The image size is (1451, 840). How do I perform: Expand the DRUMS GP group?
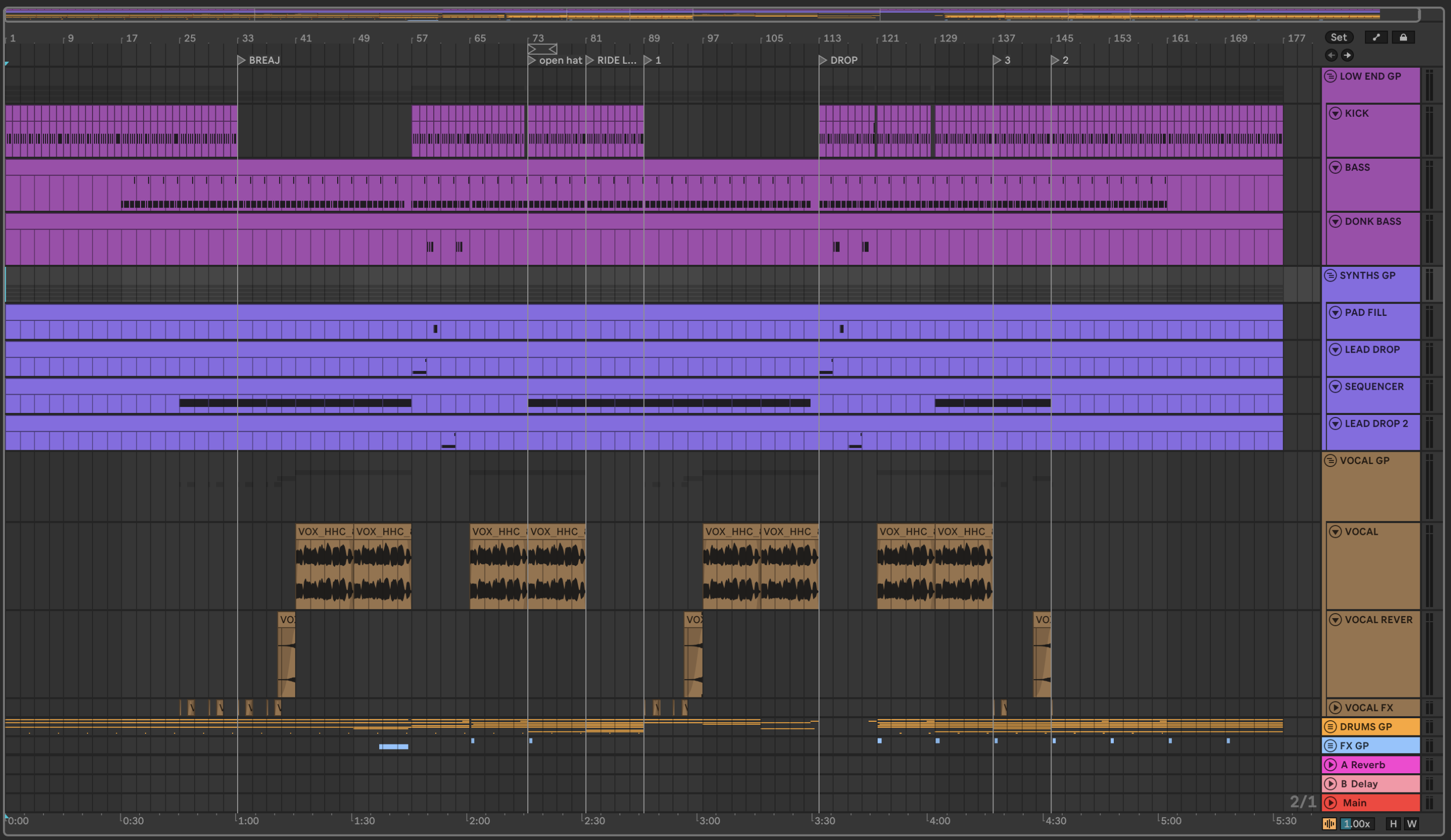tap(1330, 727)
